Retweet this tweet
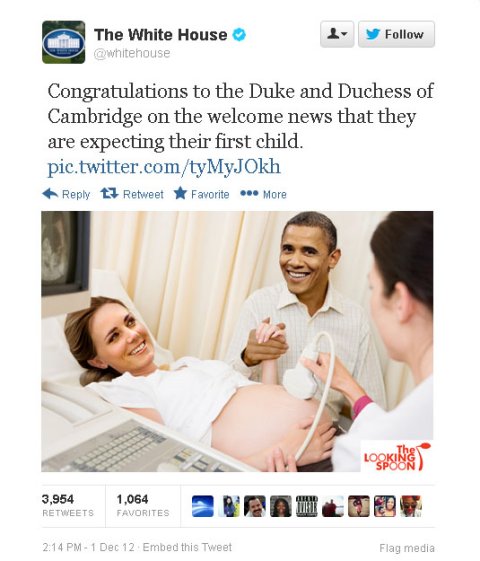This screenshot has height=561, width=480. tap(132, 194)
